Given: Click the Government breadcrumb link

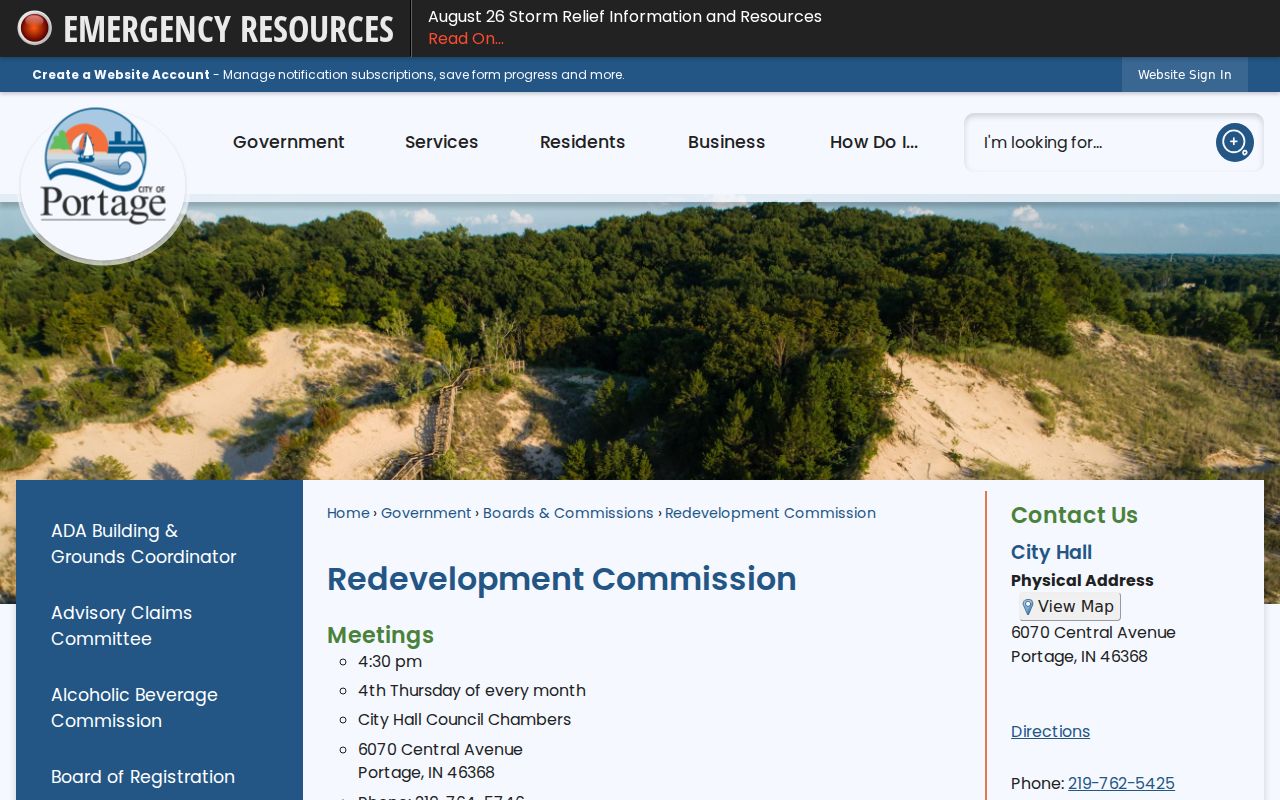Looking at the screenshot, I should tap(426, 513).
